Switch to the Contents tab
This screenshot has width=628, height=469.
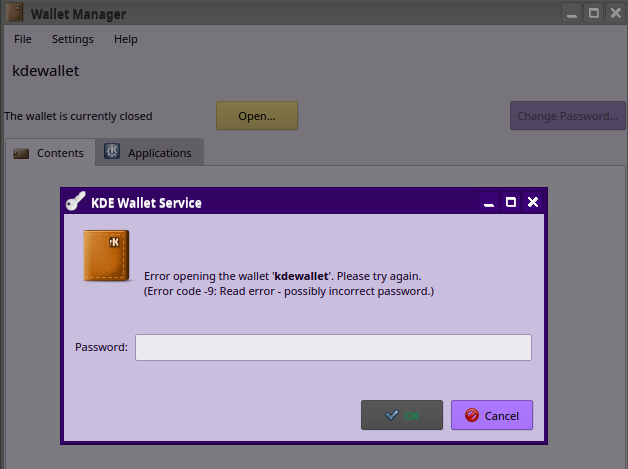[49, 153]
